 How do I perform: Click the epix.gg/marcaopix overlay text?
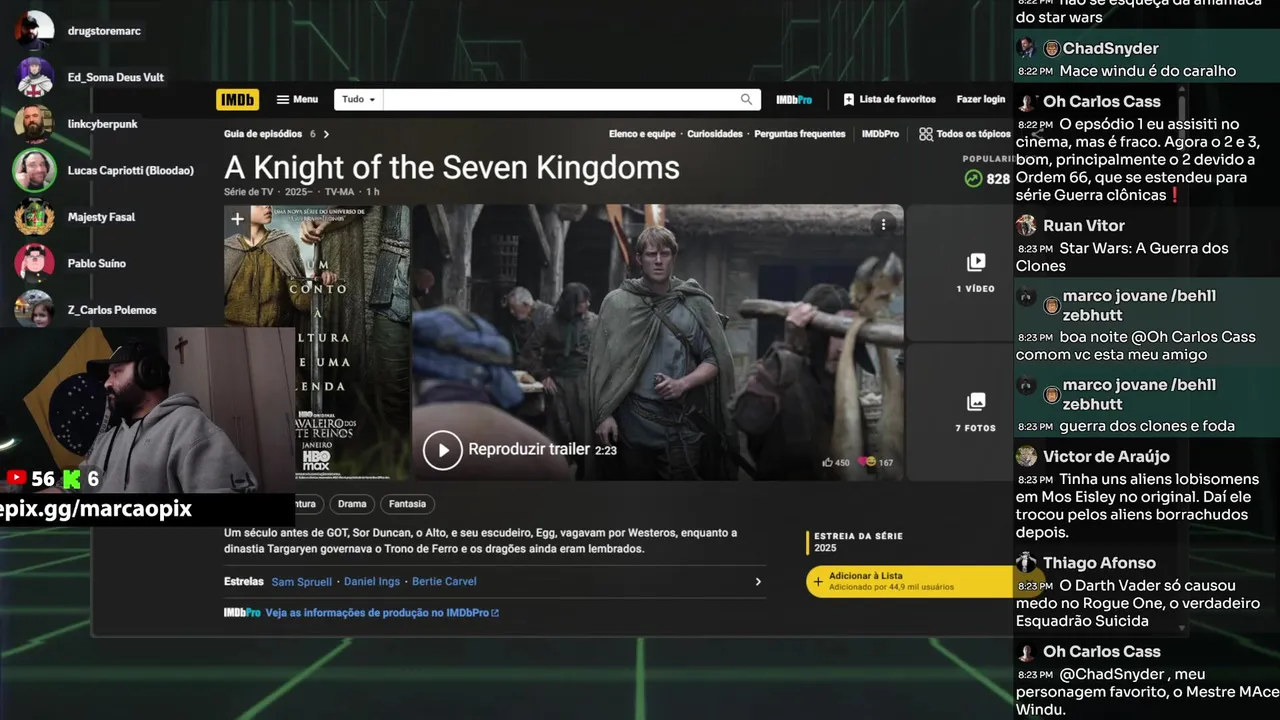click(96, 509)
